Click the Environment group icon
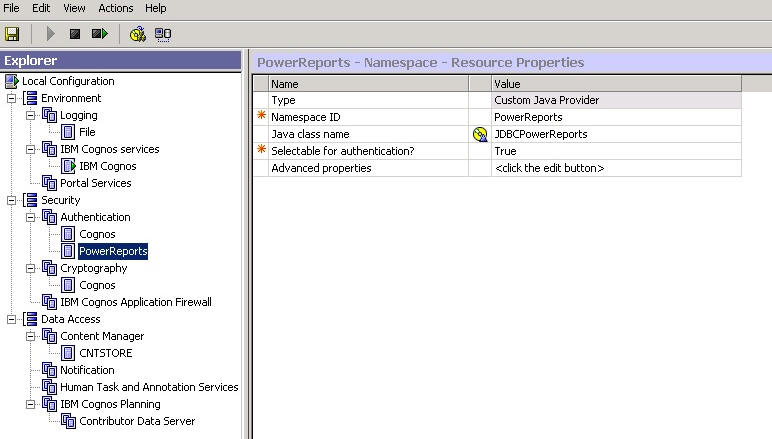The width and height of the screenshot is (772, 439). 31,98
